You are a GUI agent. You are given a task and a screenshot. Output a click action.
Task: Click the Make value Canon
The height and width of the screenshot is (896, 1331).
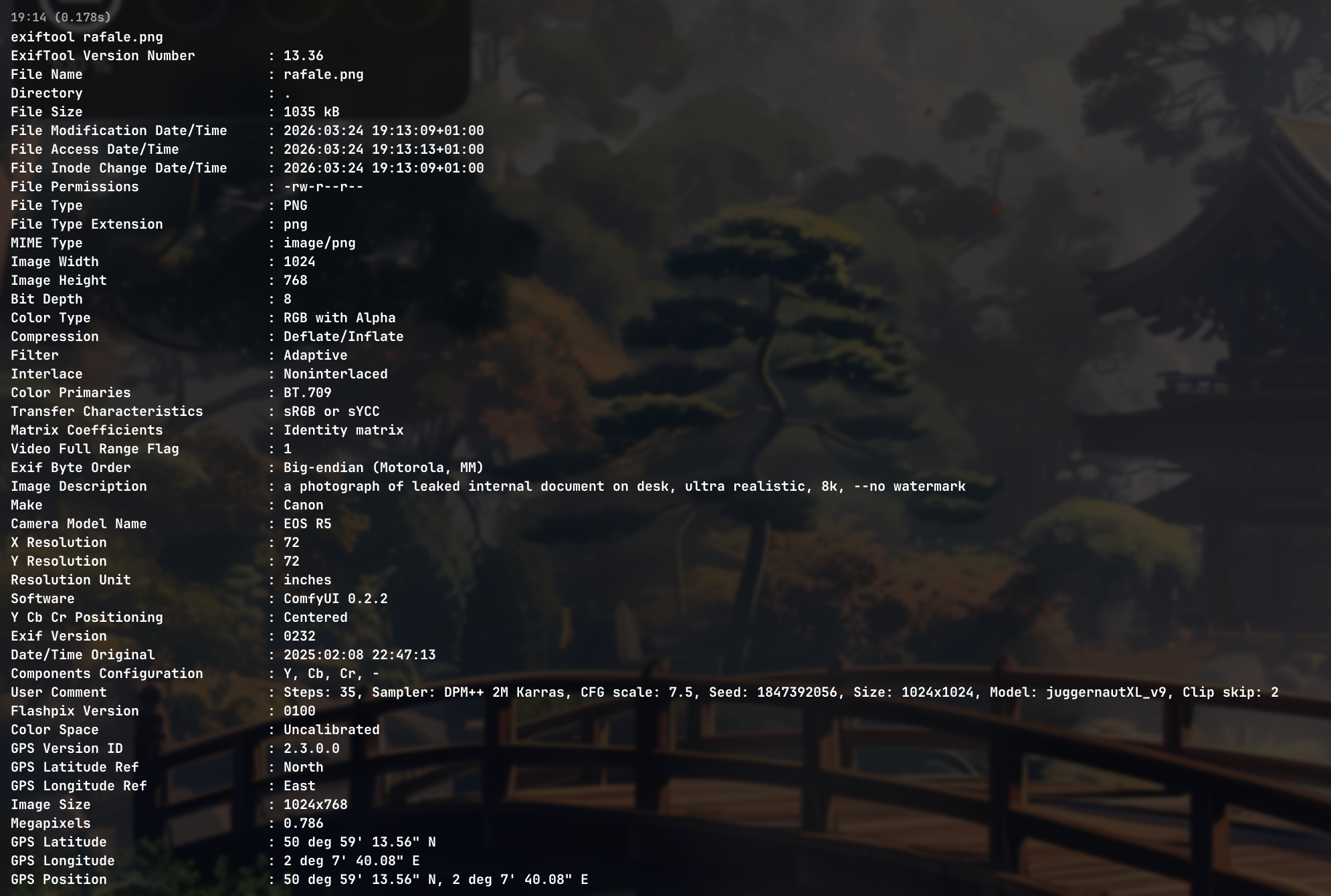[304, 506]
